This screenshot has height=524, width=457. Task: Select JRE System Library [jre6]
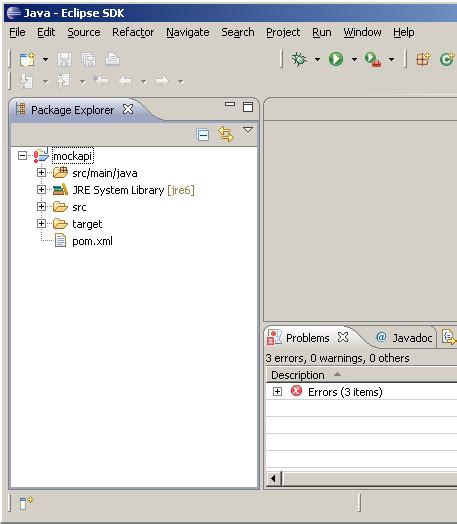[133, 190]
